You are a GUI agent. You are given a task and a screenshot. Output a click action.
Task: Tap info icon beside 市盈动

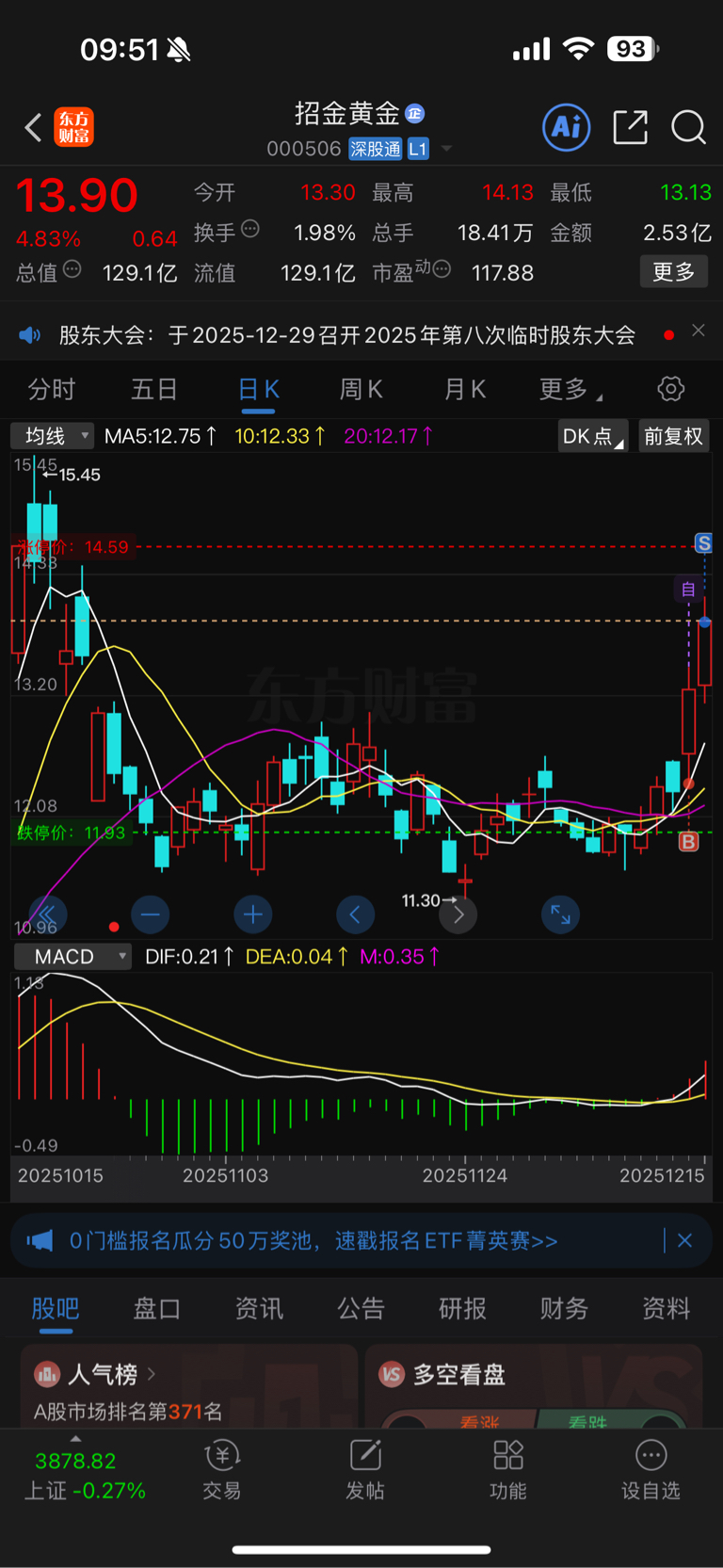[x=442, y=269]
